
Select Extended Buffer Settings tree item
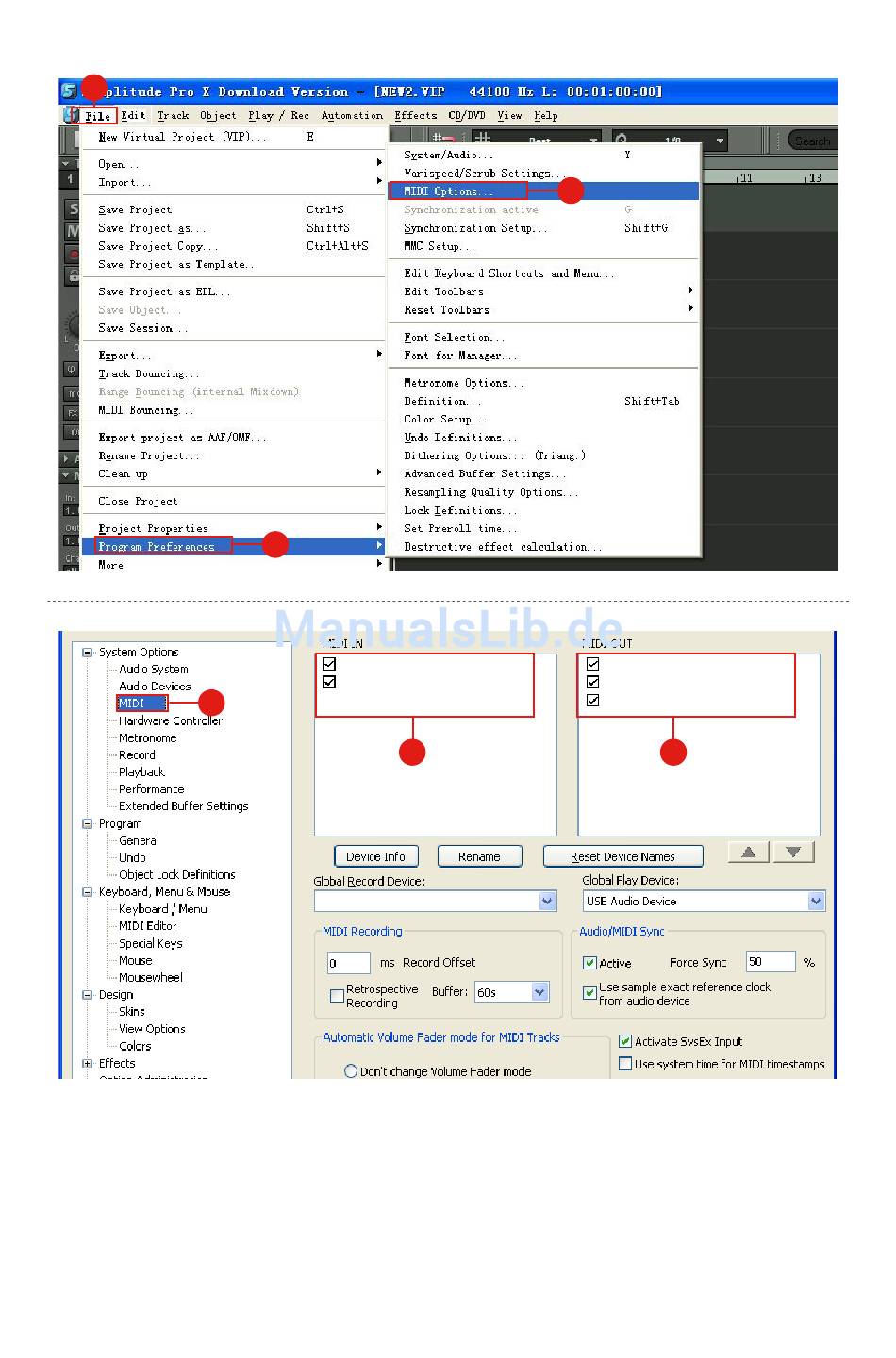[183, 806]
